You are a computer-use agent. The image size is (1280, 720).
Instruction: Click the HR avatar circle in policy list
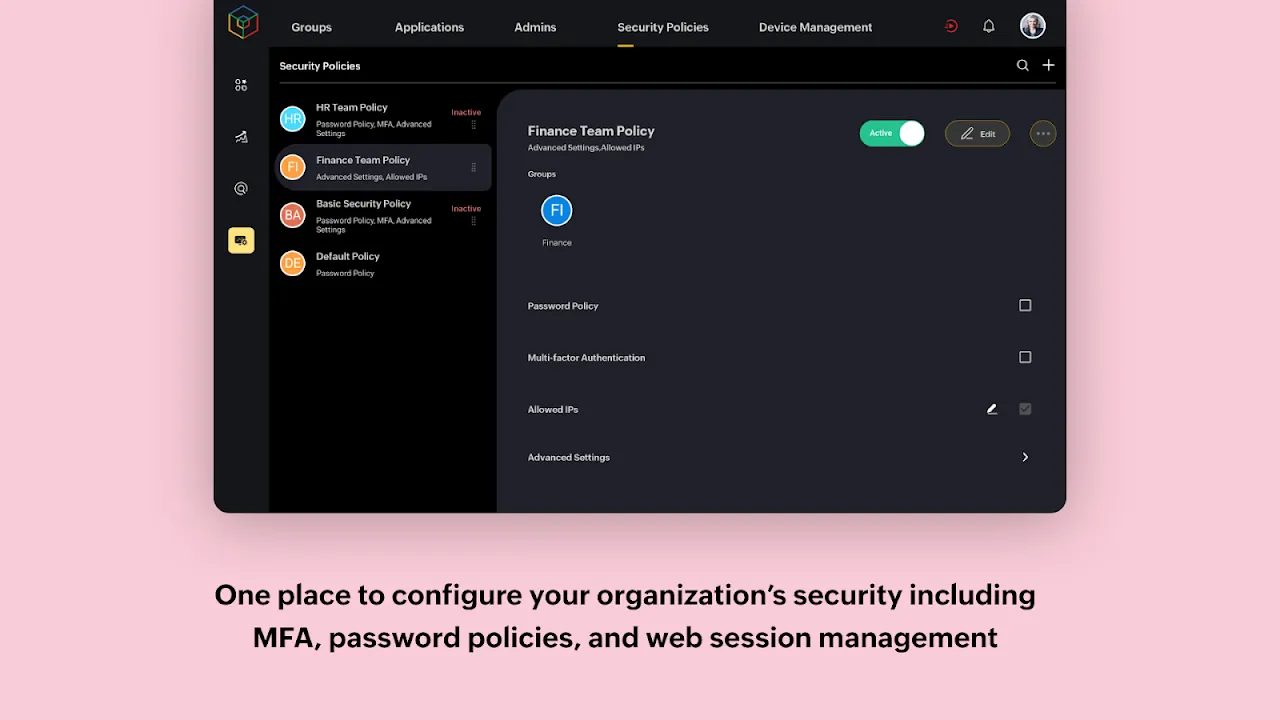tap(292, 119)
